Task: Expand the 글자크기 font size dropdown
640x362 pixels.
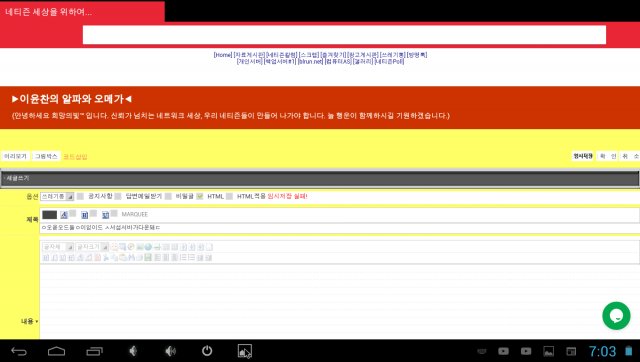Action: pyautogui.click(x=92, y=247)
